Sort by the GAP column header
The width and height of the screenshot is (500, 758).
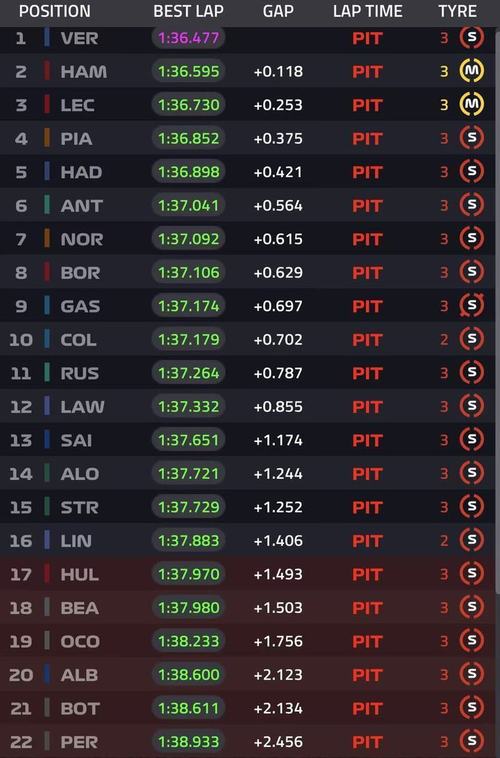click(x=278, y=11)
